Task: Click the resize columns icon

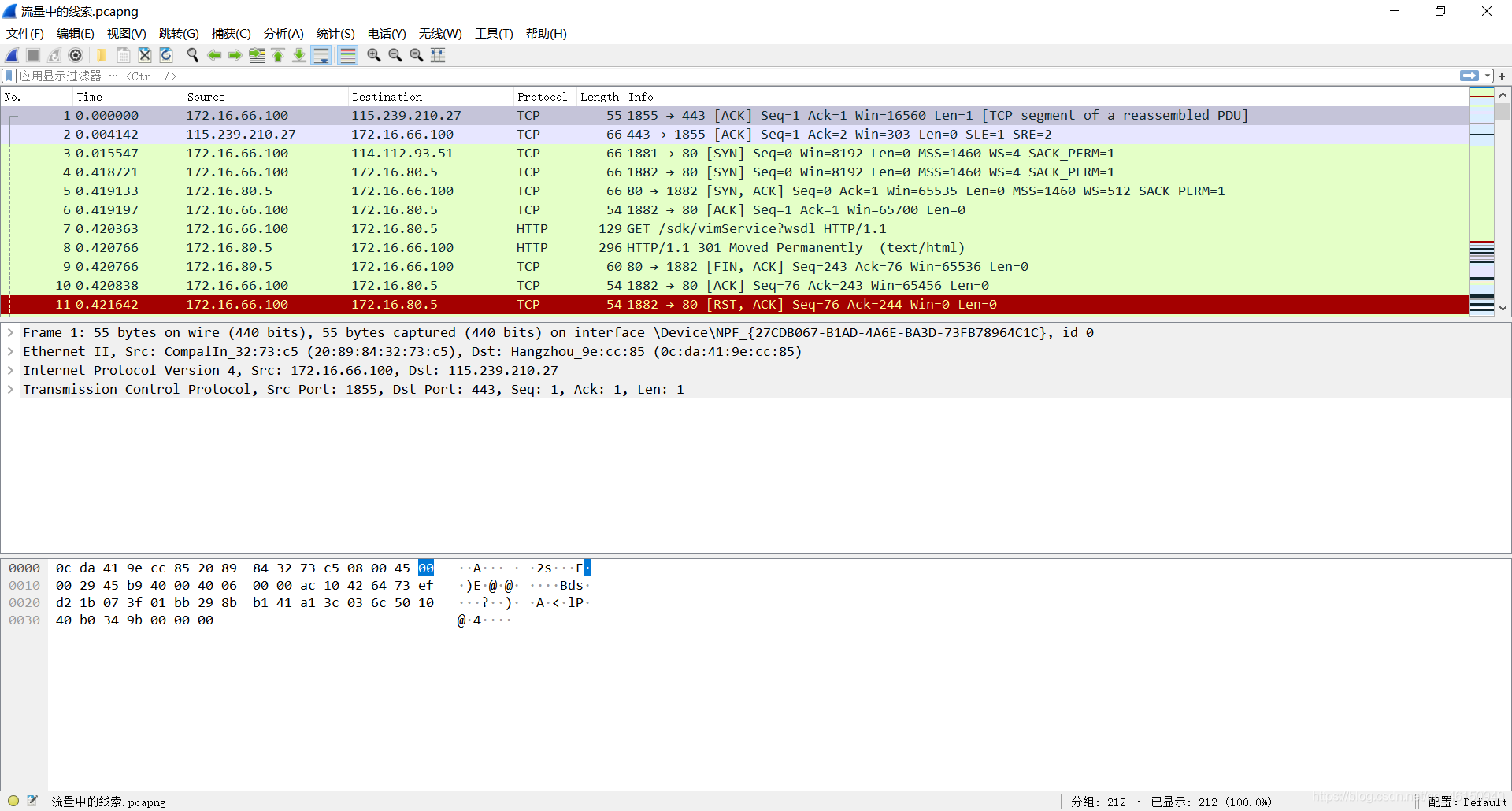Action: pos(438,55)
